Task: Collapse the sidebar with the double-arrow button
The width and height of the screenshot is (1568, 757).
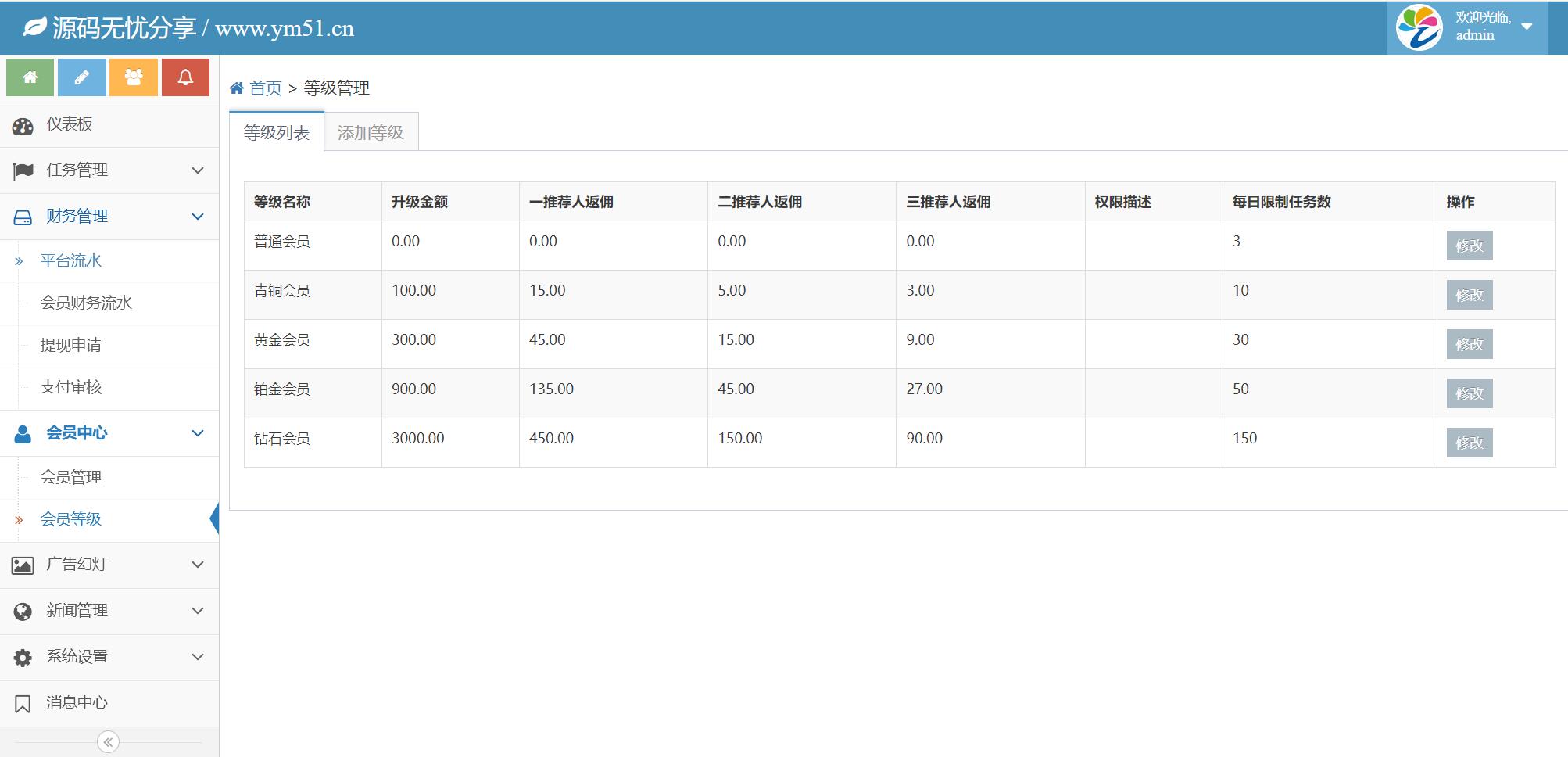Action: [x=108, y=741]
